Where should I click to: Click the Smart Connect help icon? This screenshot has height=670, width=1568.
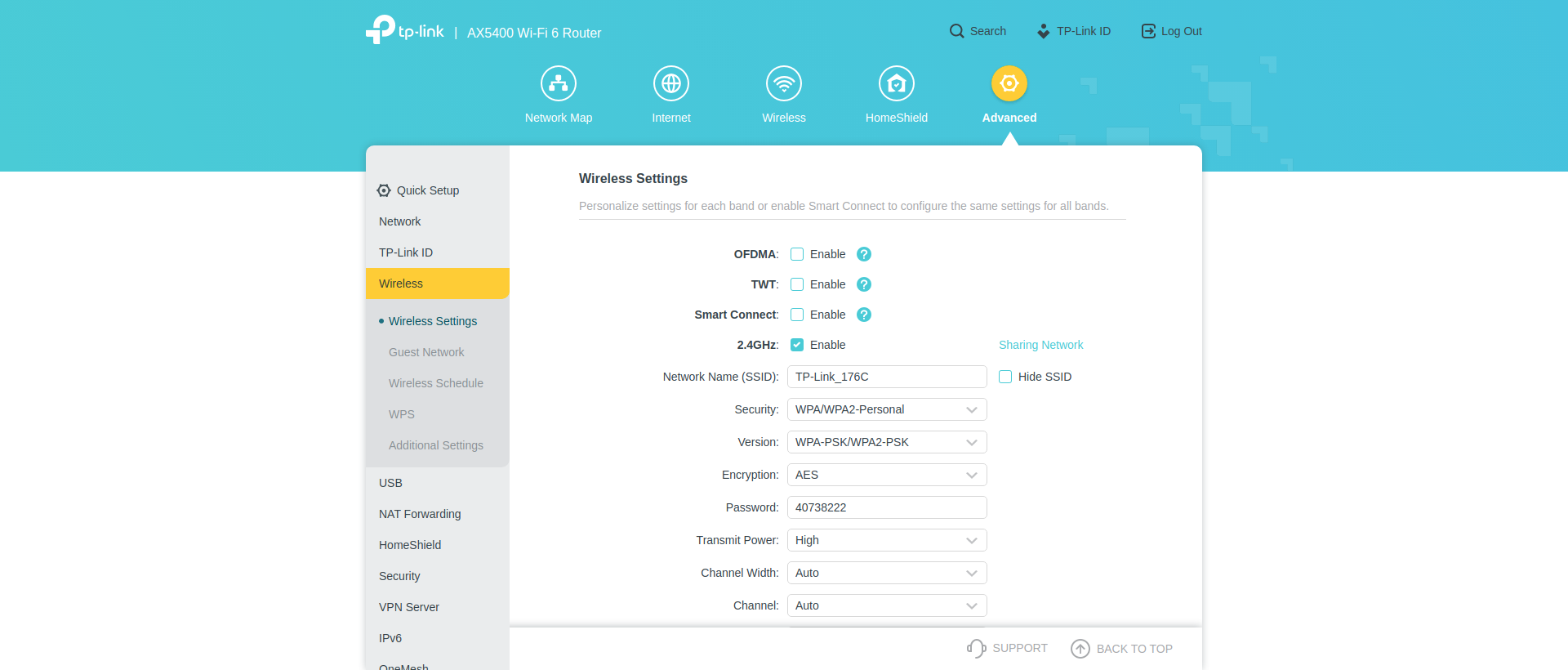(864, 315)
